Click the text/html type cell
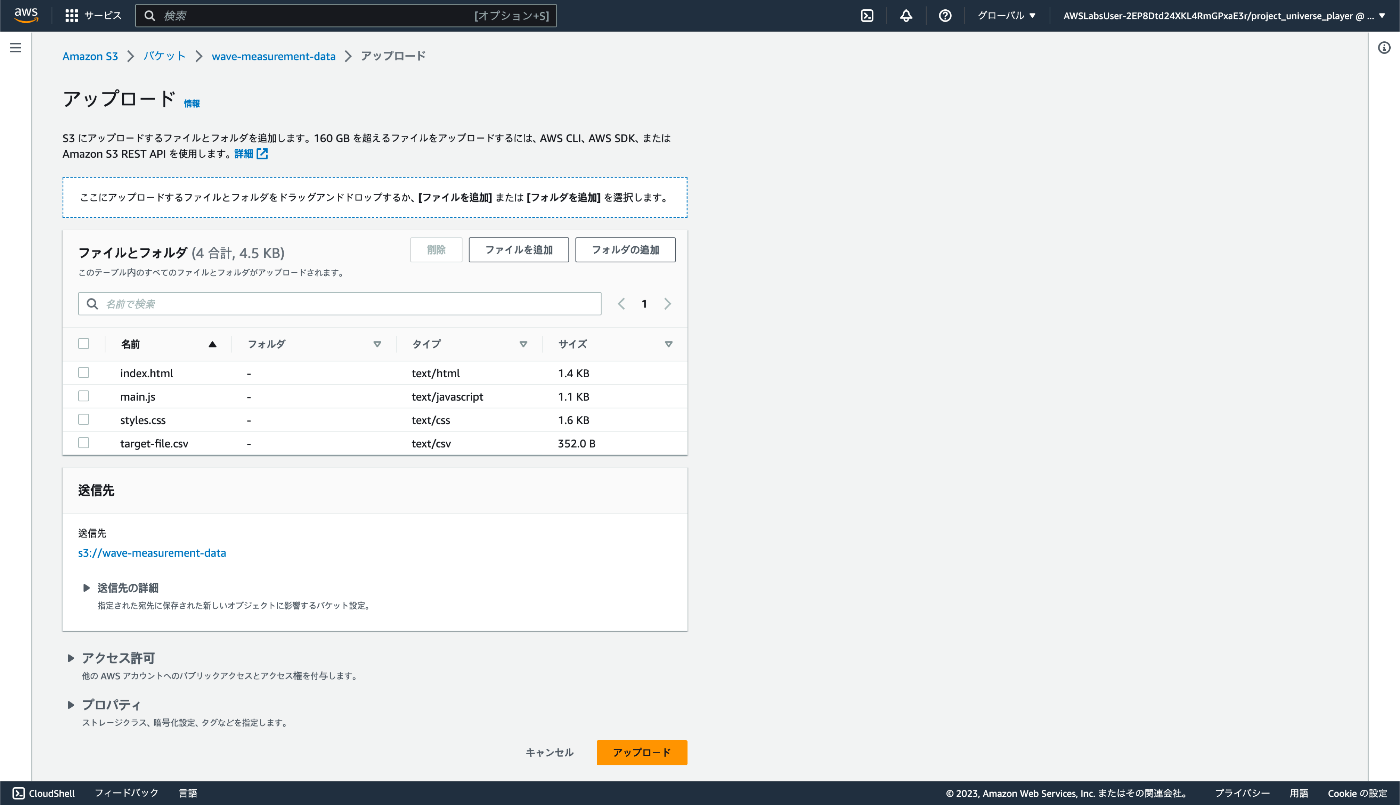Image resolution: width=1400 pixels, height=805 pixels. point(436,373)
